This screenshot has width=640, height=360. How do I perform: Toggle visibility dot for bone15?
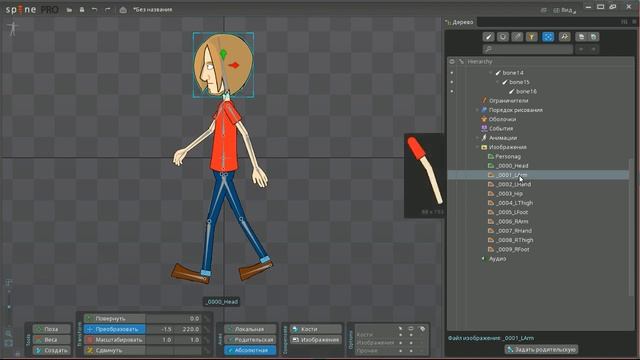(x=452, y=82)
